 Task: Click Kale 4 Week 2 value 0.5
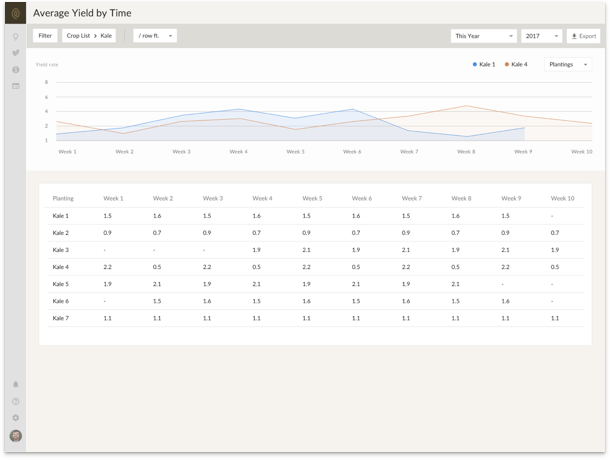coord(157,267)
